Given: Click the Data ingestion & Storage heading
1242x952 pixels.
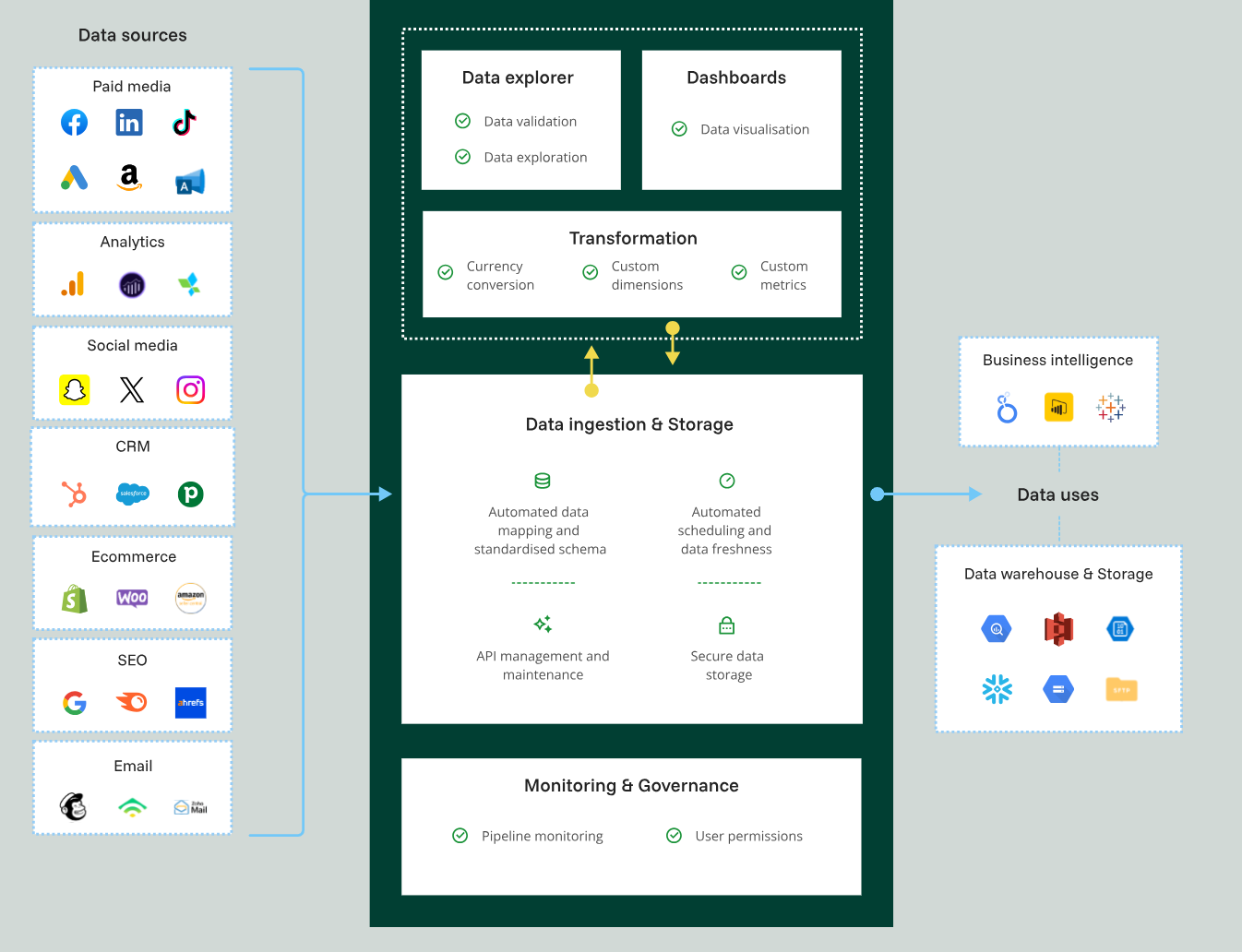Looking at the screenshot, I should pos(629,423).
